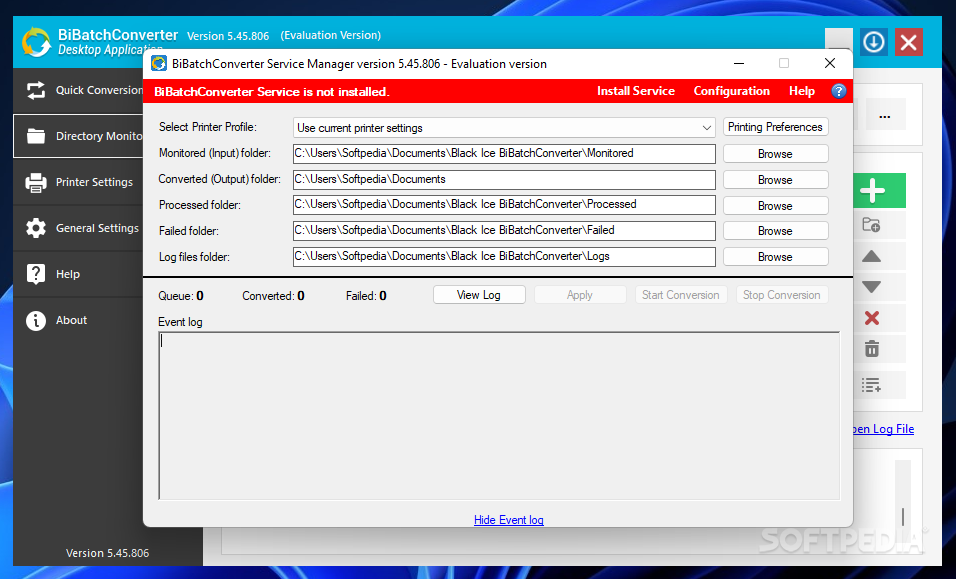
Task: Open the About entry in the sidebar
Action: [78, 320]
